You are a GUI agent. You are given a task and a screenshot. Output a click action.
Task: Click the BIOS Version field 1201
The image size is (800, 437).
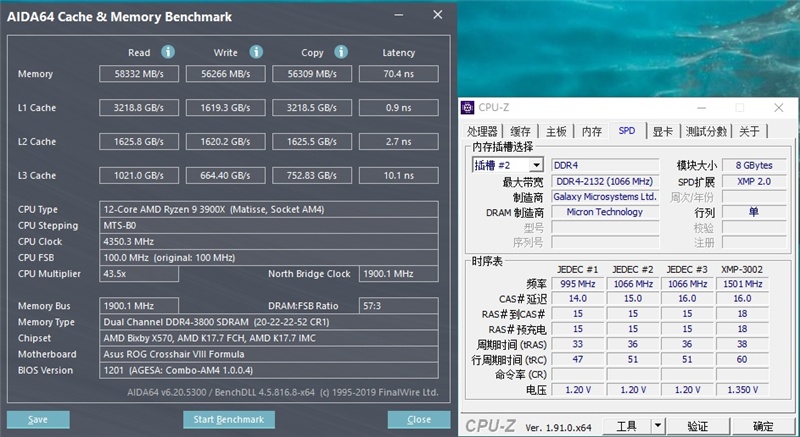click(x=269, y=370)
